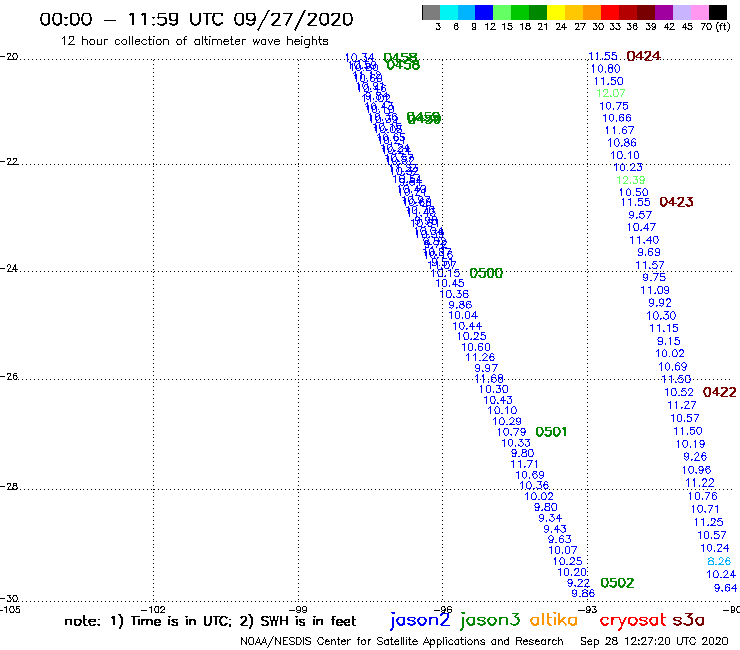740x650 pixels.
Task: Click the wave height value 9.15
Action: [x=669, y=341]
